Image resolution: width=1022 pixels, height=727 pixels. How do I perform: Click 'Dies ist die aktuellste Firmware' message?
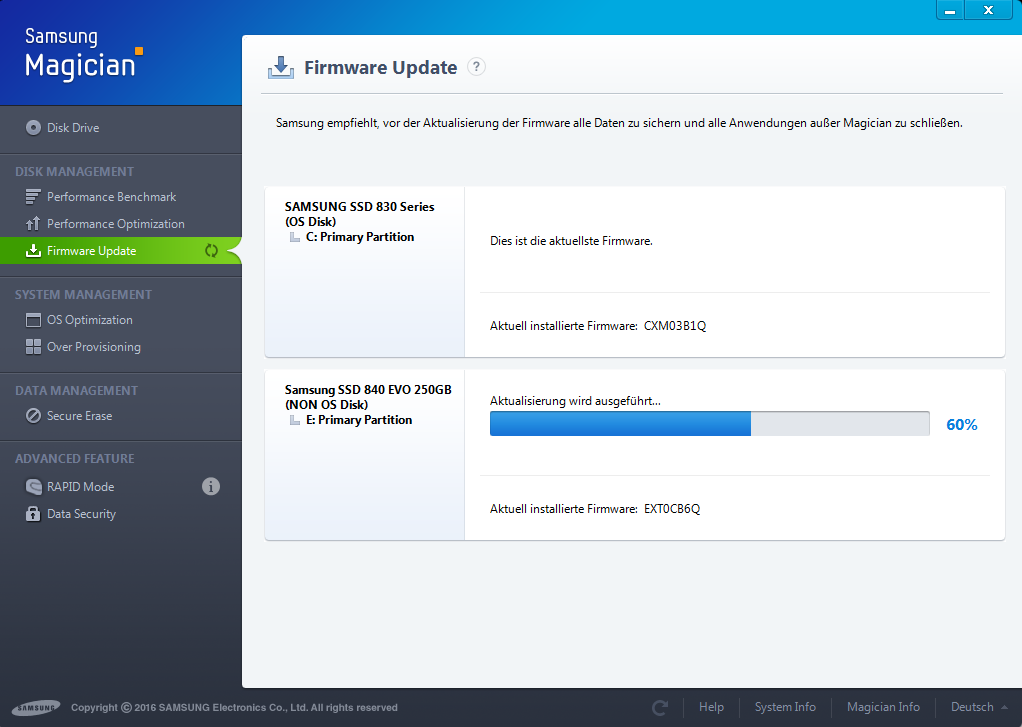tap(571, 241)
